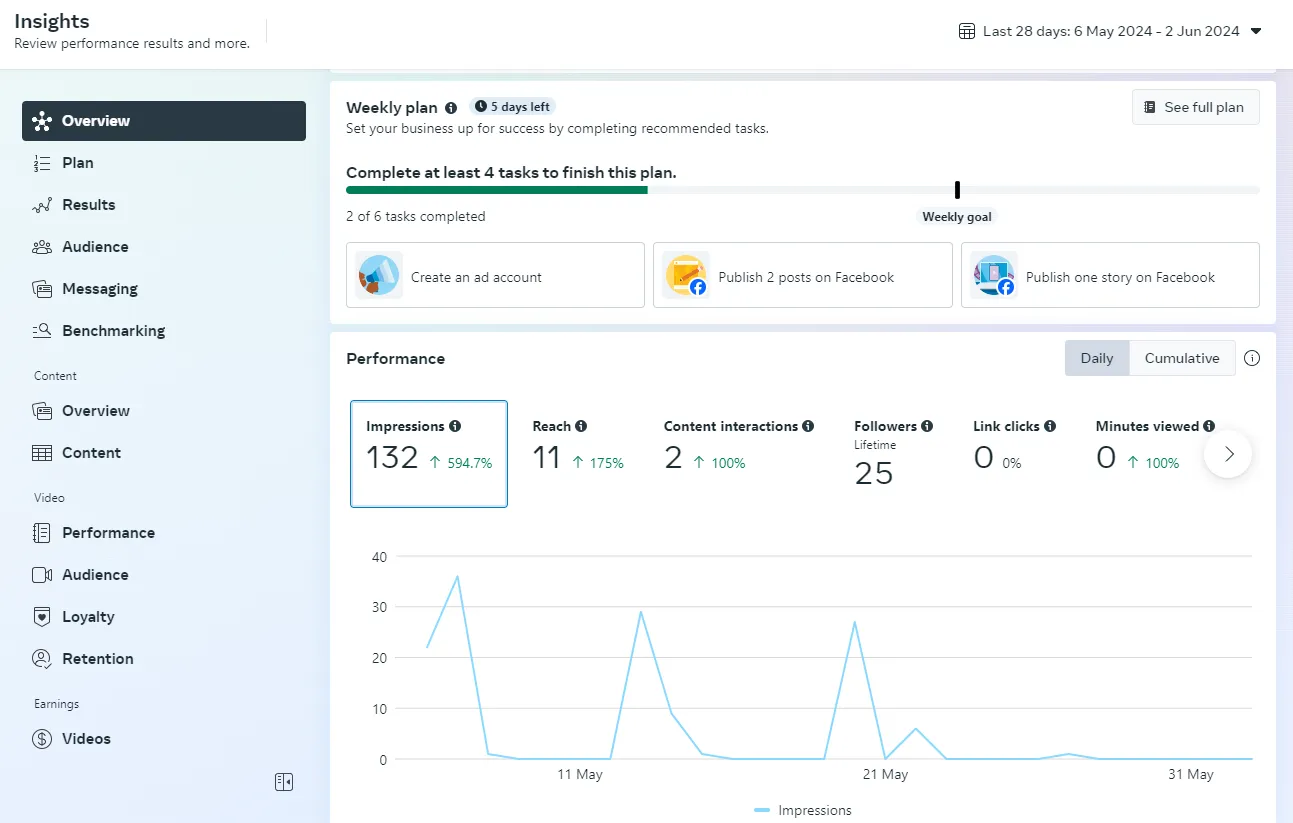Click the Weekly goal marker on progress bar

click(x=957, y=190)
